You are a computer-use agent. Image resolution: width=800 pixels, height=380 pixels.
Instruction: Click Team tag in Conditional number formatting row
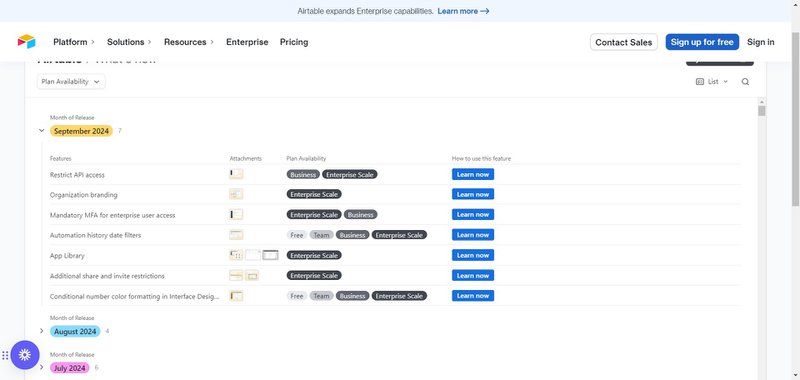(321, 296)
